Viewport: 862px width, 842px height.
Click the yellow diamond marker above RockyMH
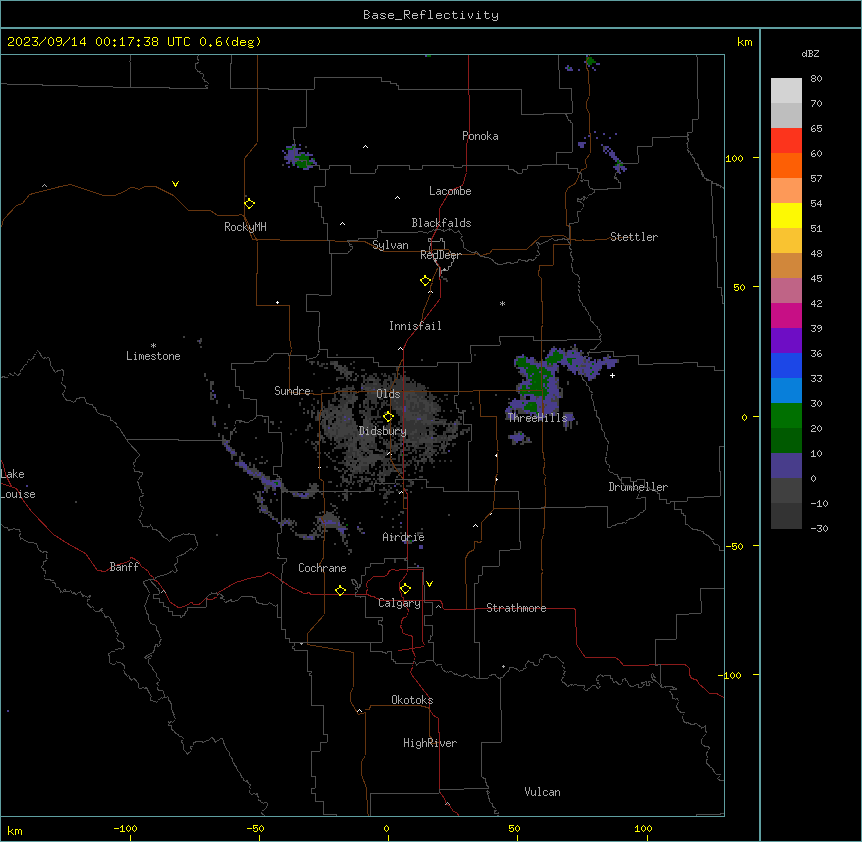click(x=250, y=204)
